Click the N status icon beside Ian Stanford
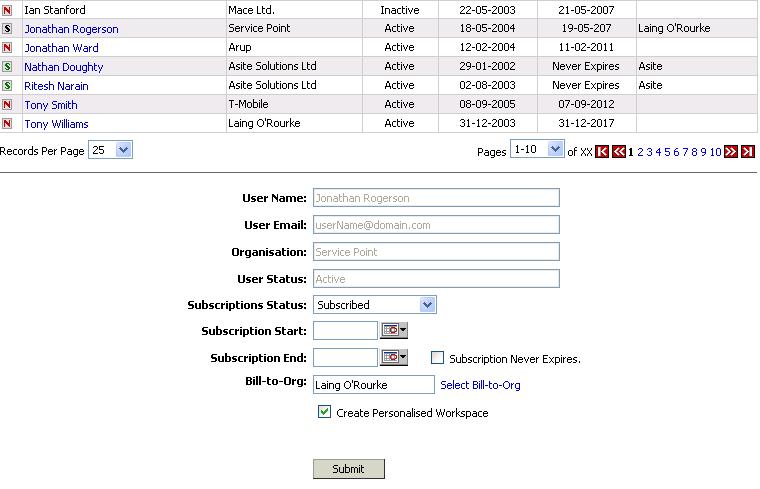Viewport: 760px width, 489px height. pos(7,10)
